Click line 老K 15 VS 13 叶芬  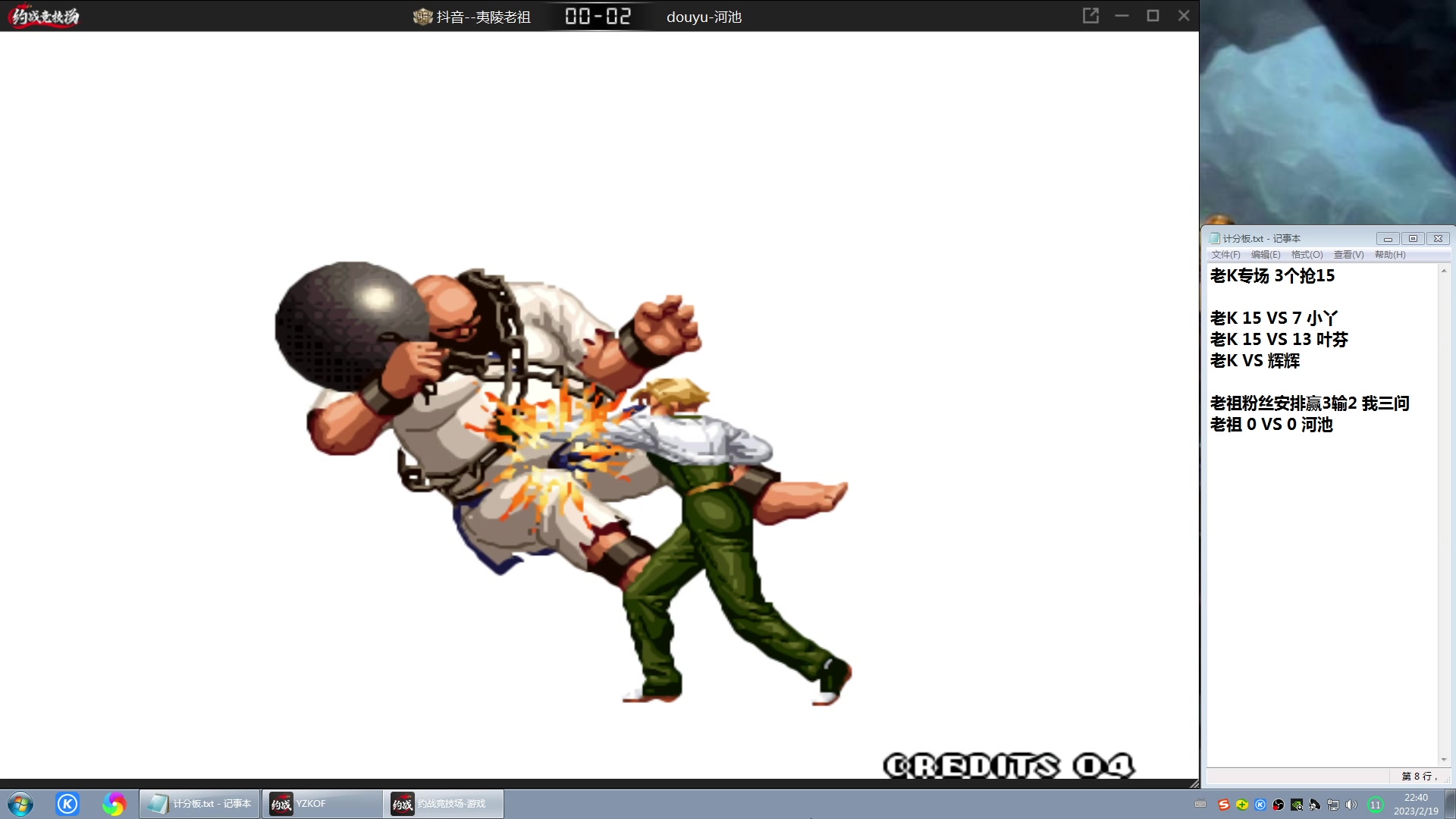pos(1279,340)
